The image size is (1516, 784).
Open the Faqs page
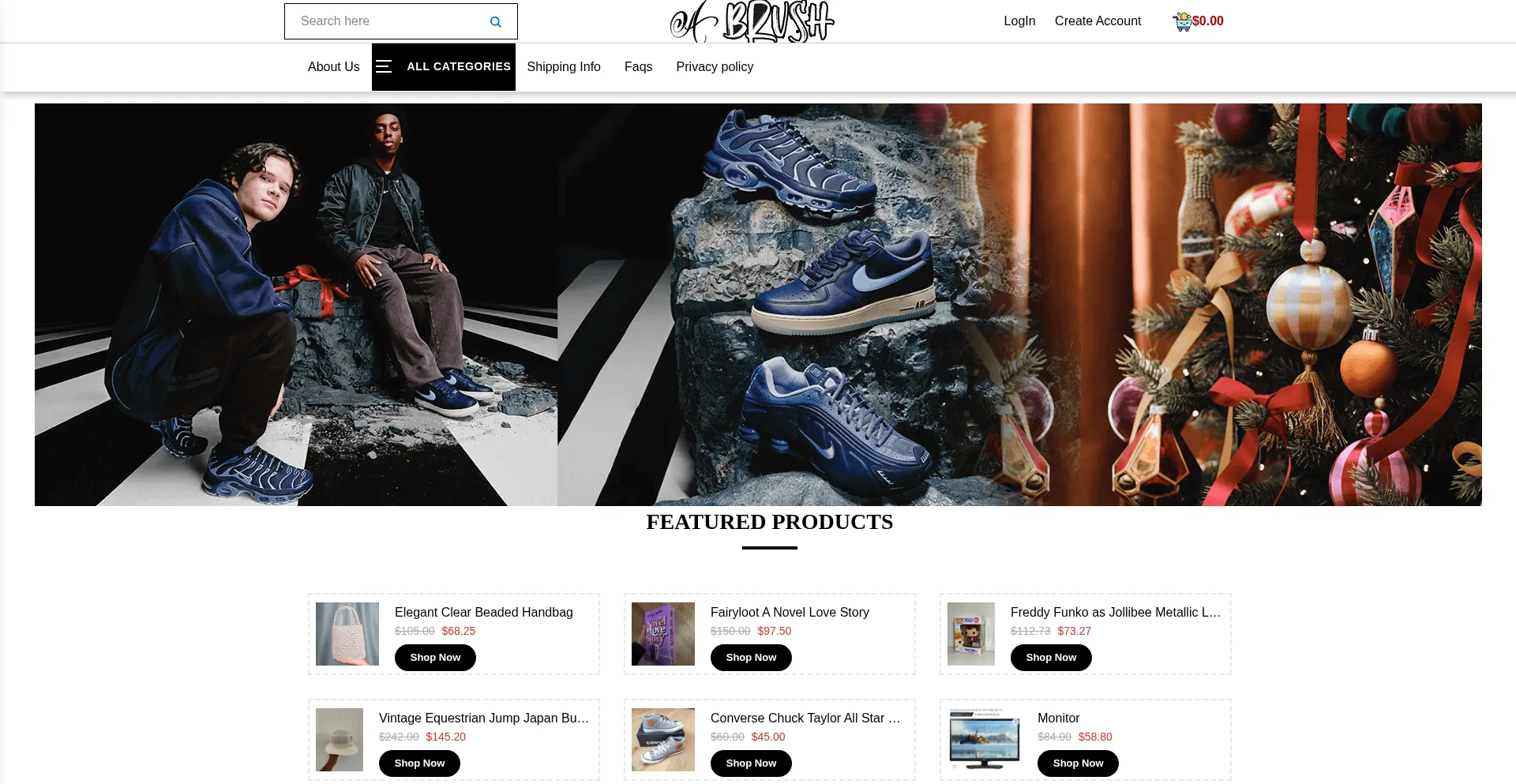[x=638, y=67]
